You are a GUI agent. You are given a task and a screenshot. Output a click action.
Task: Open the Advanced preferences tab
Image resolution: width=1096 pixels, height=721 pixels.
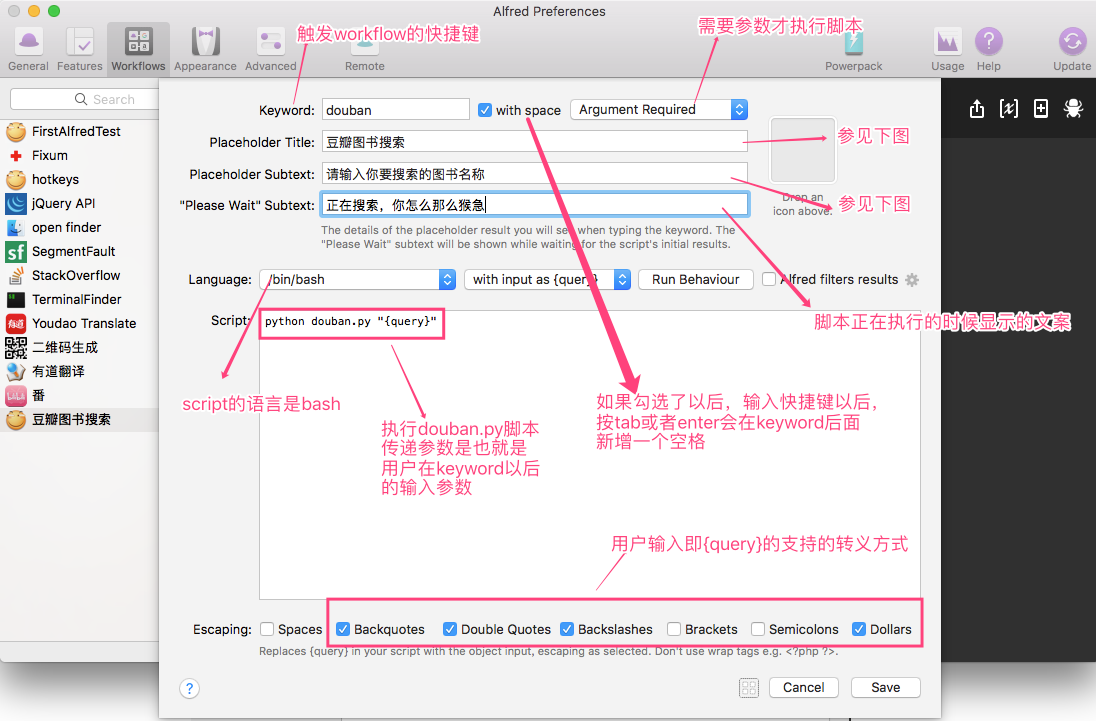tap(271, 49)
